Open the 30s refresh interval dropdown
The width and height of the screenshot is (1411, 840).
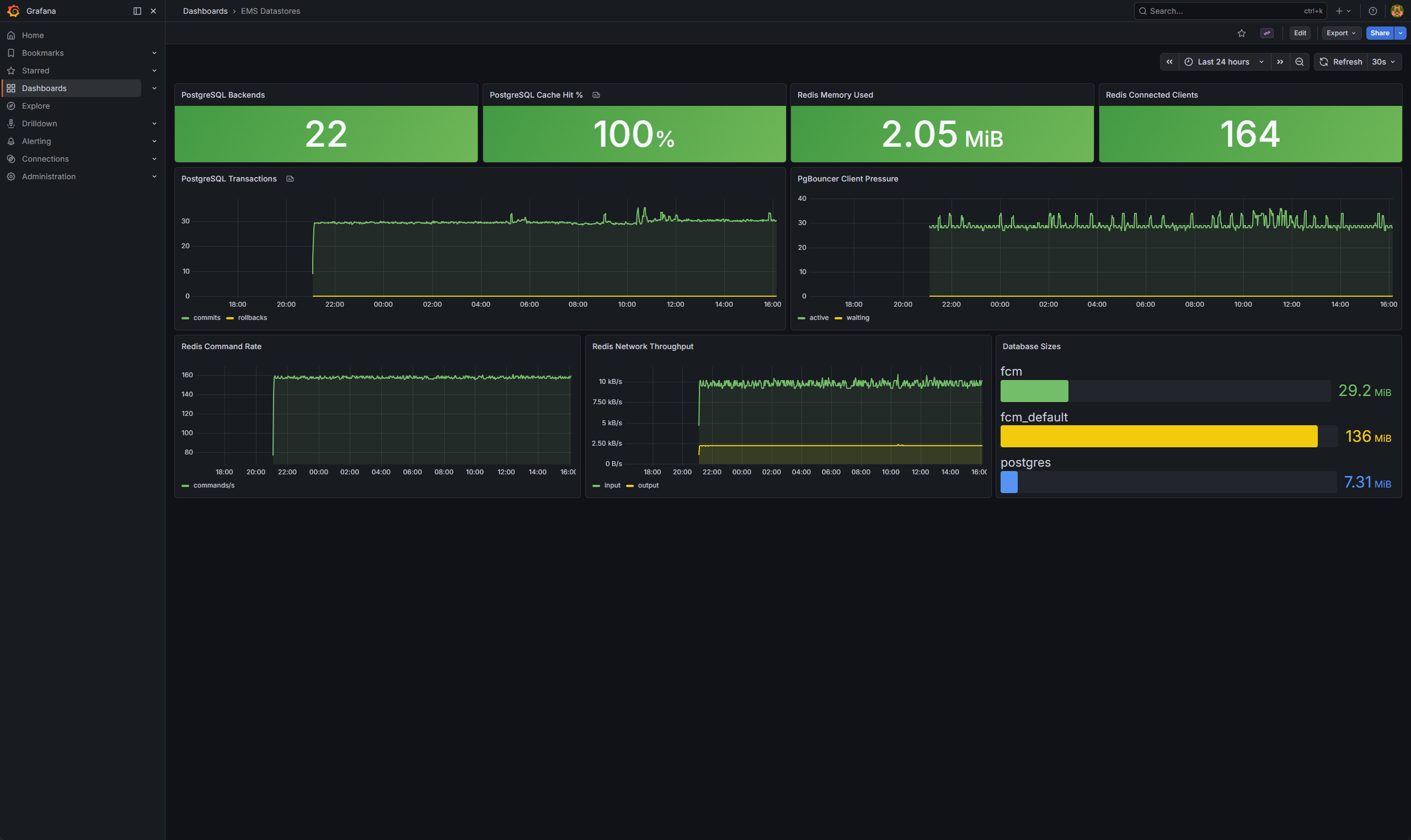1384,62
